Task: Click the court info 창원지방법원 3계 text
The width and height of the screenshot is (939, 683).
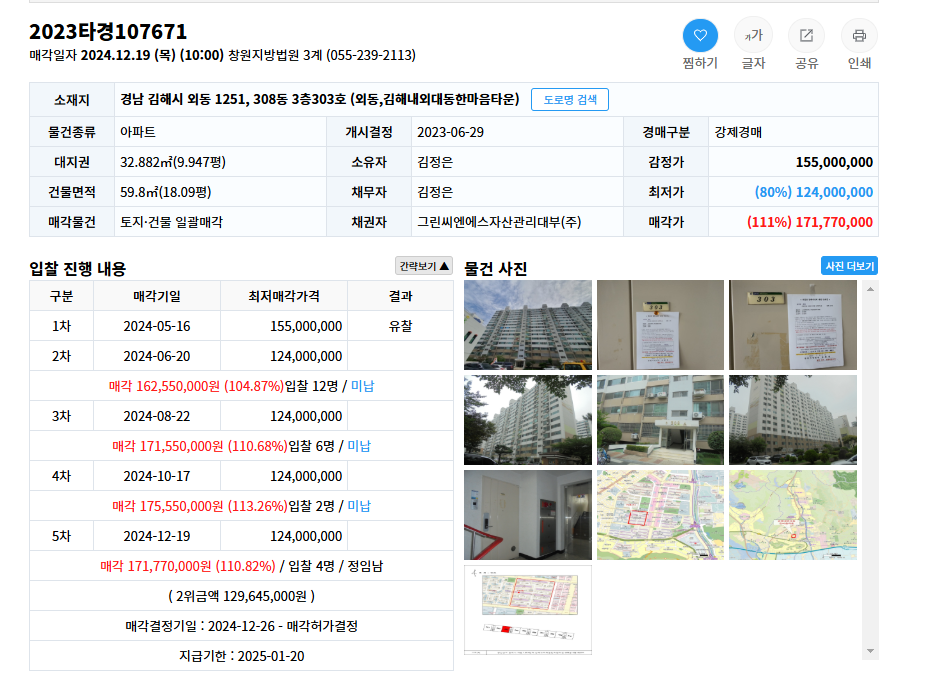Action: 275,55
